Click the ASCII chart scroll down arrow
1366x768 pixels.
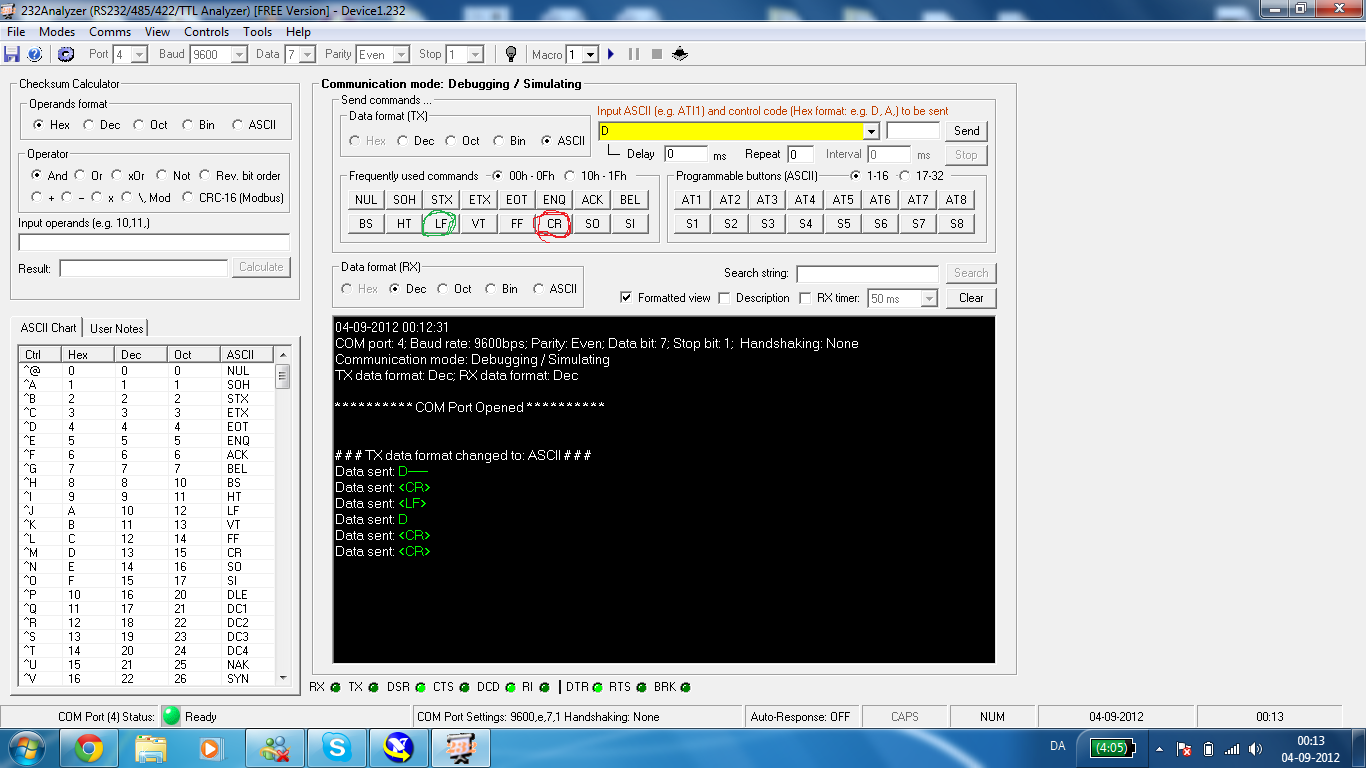(283, 678)
